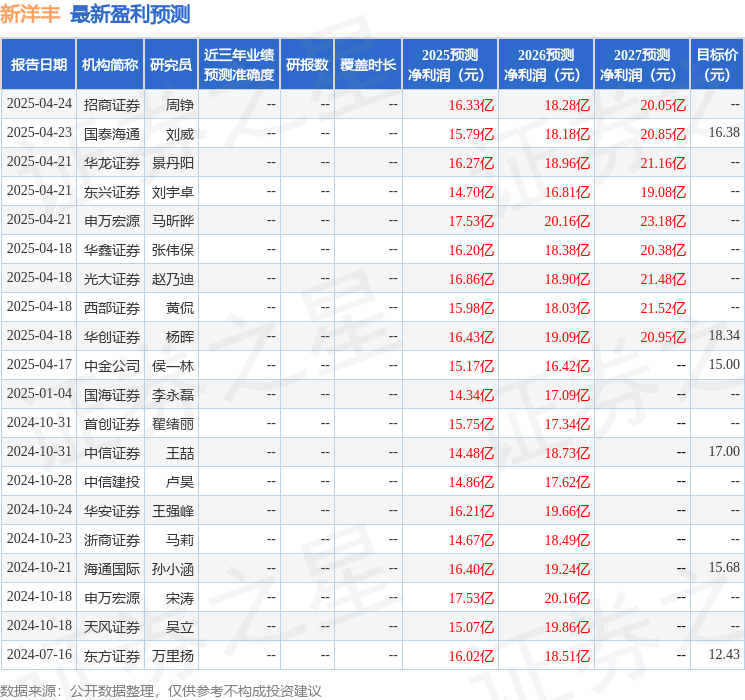
Task: Select the 研报数 column header
Action: [x=307, y=65]
